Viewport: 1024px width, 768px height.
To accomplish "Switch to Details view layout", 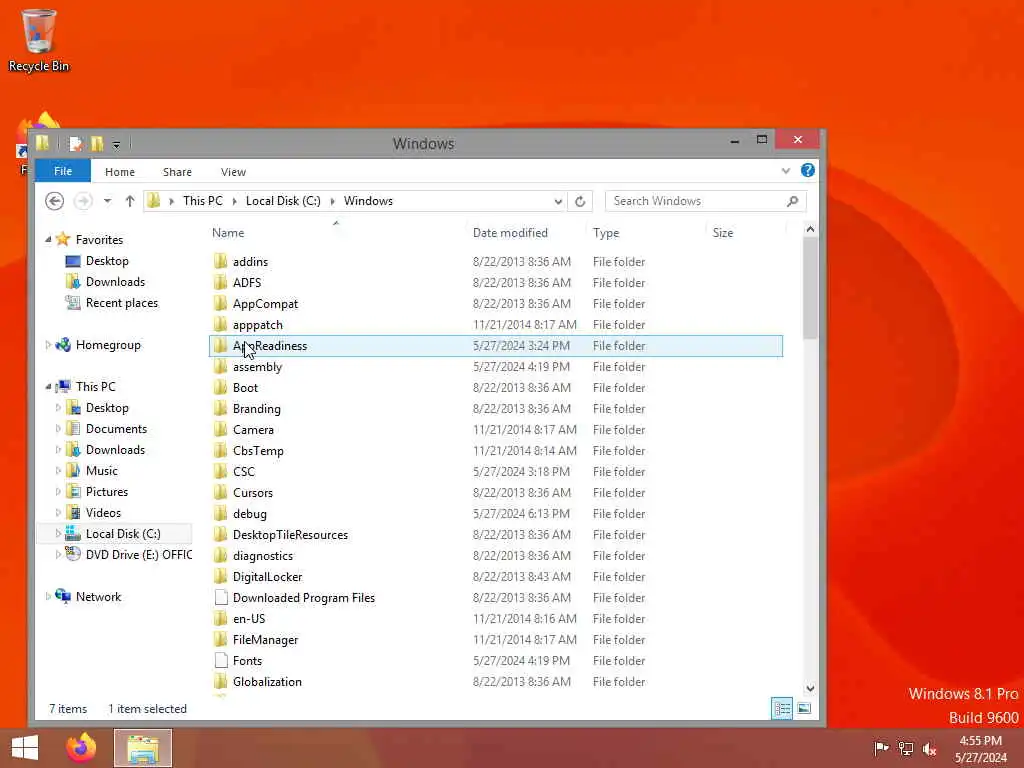I will tap(782, 709).
